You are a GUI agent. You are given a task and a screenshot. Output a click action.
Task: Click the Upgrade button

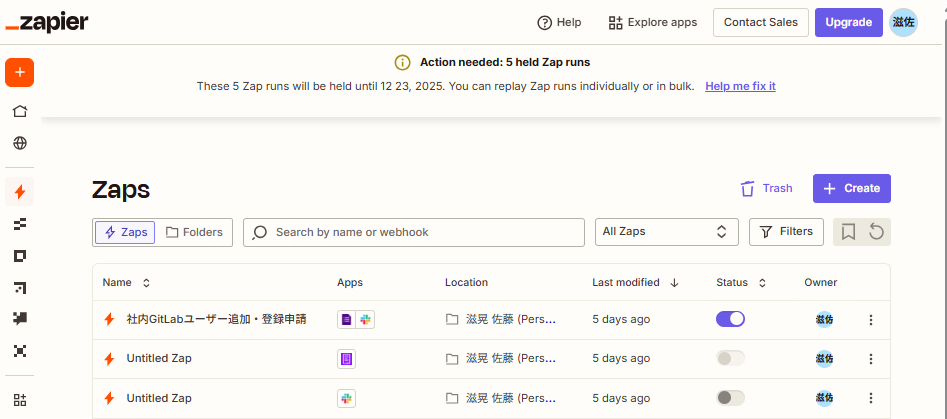[x=848, y=22]
